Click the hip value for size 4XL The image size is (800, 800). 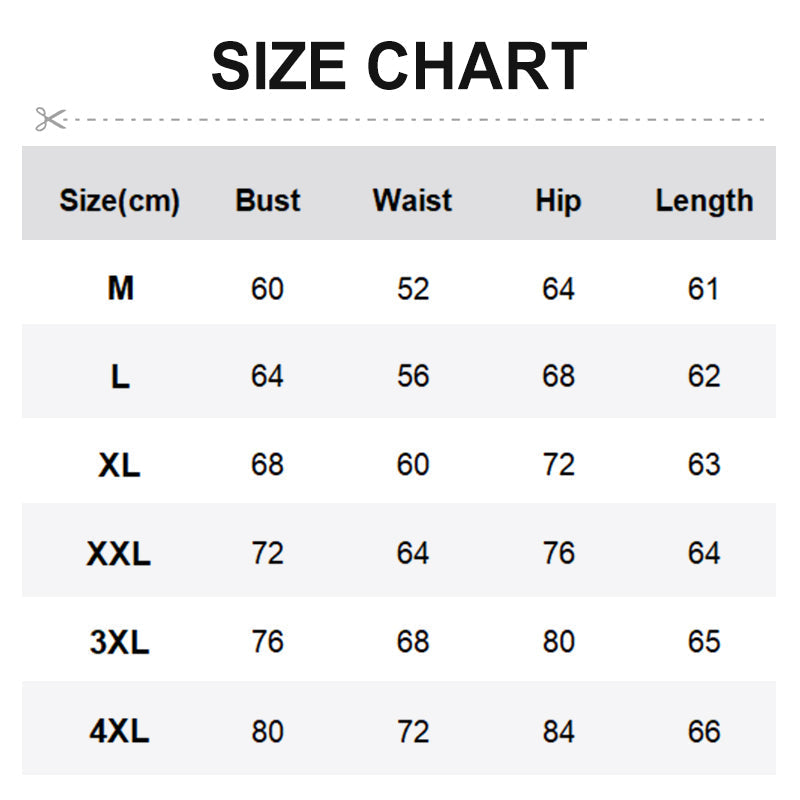[x=558, y=731]
